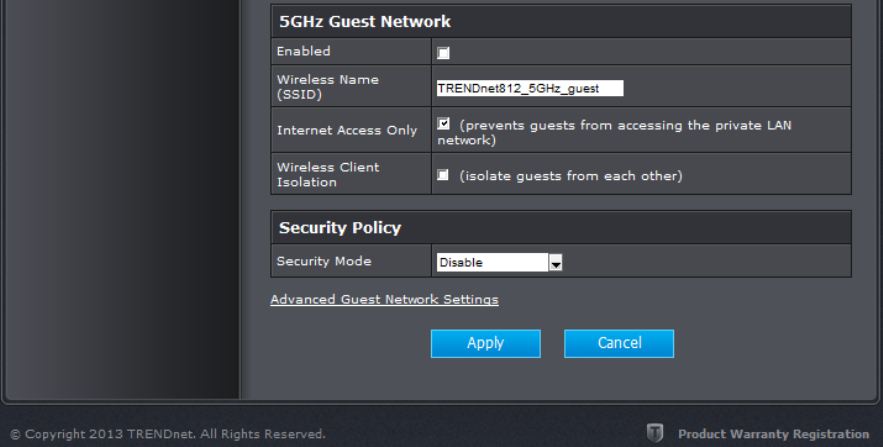Enable the Wireless Client Isolation checkbox
Image resolution: width=883 pixels, height=447 pixels.
443,175
